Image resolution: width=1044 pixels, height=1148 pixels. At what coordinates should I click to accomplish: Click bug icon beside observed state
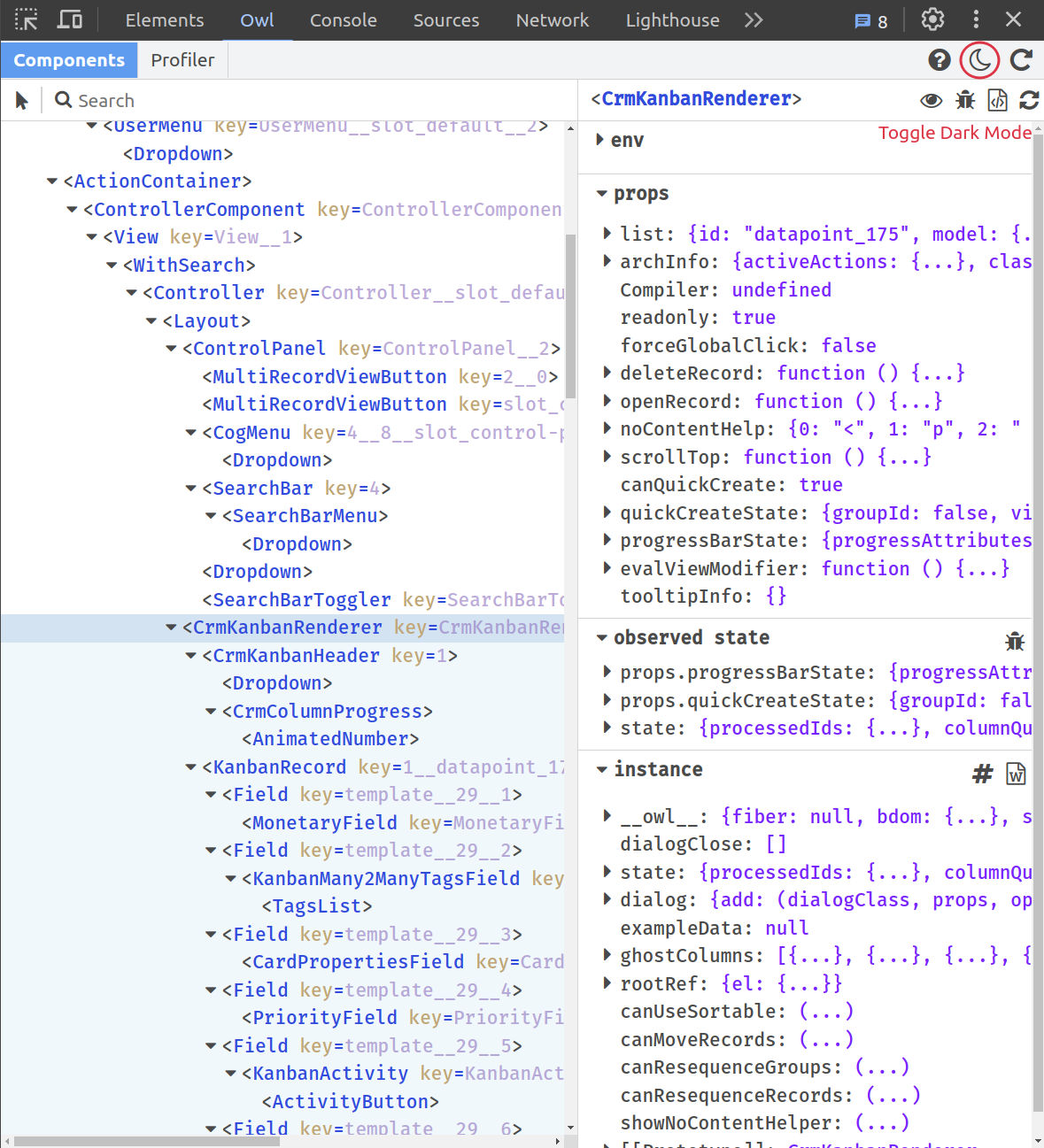(1015, 641)
